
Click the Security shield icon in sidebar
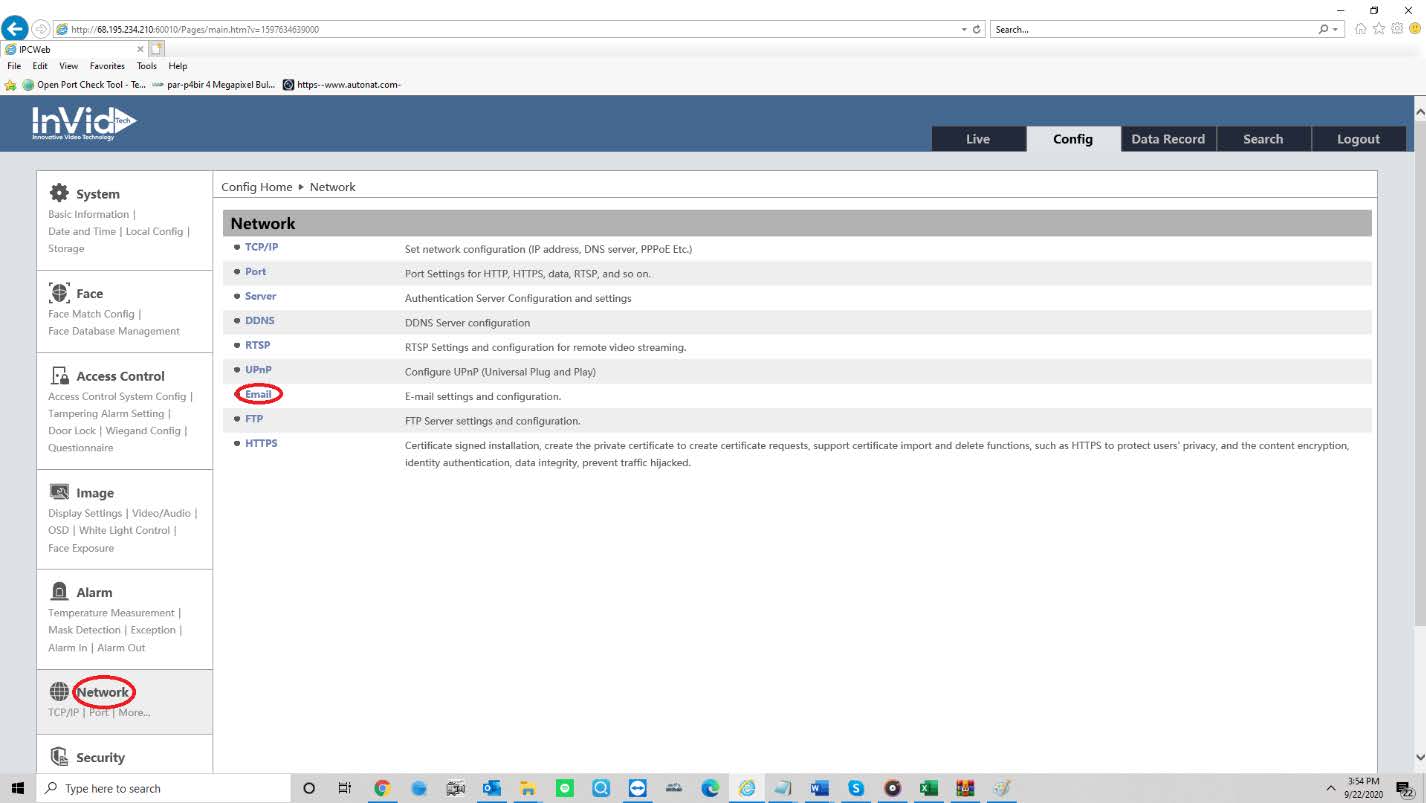pyautogui.click(x=59, y=757)
